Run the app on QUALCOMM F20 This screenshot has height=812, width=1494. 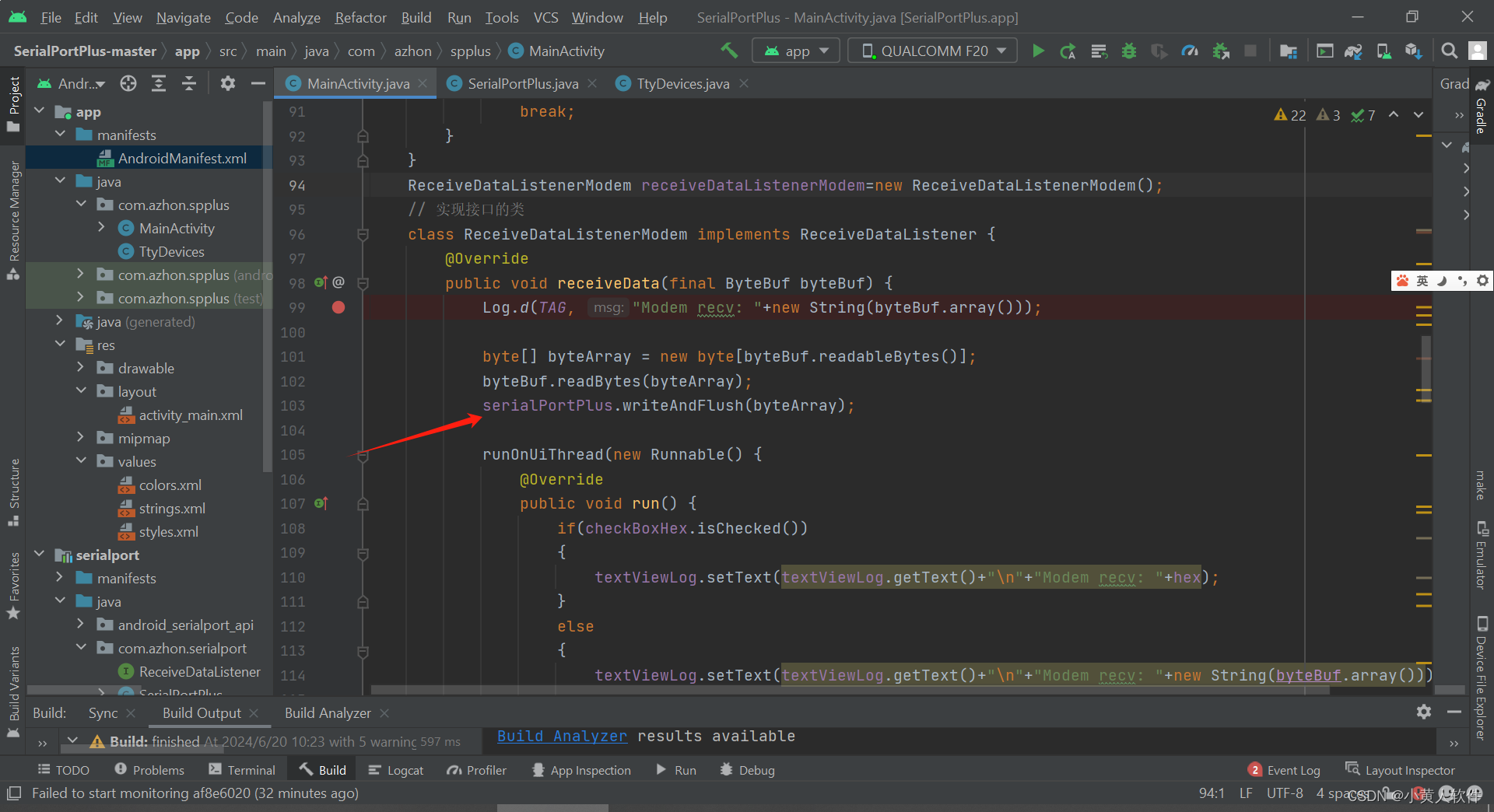1038,50
